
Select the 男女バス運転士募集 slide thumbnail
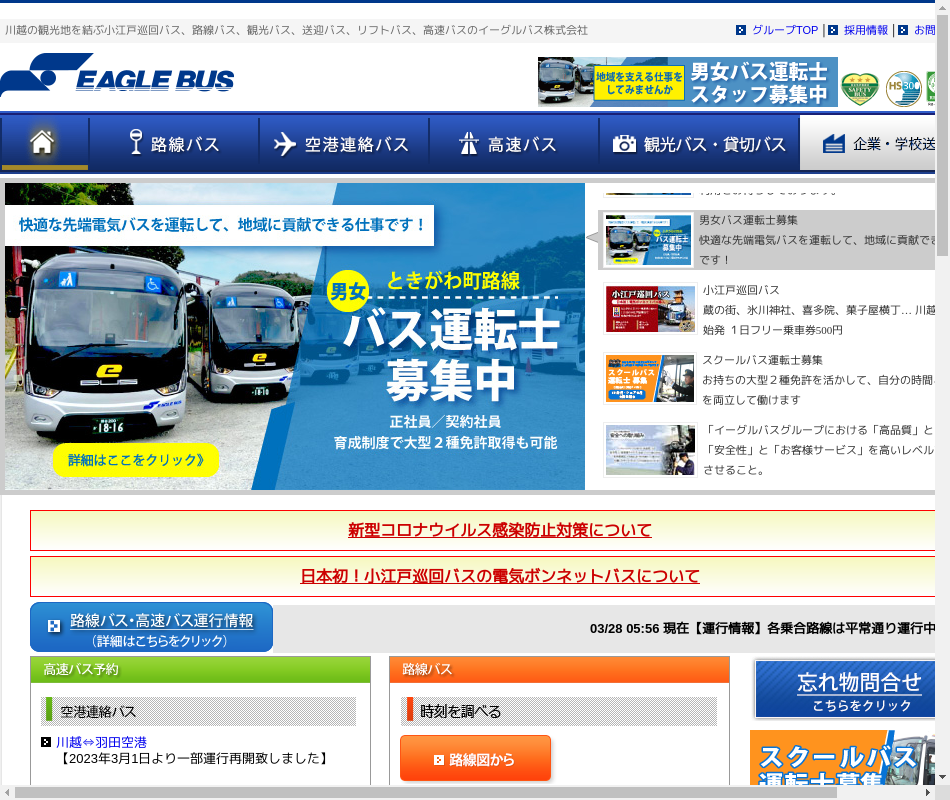(649, 240)
